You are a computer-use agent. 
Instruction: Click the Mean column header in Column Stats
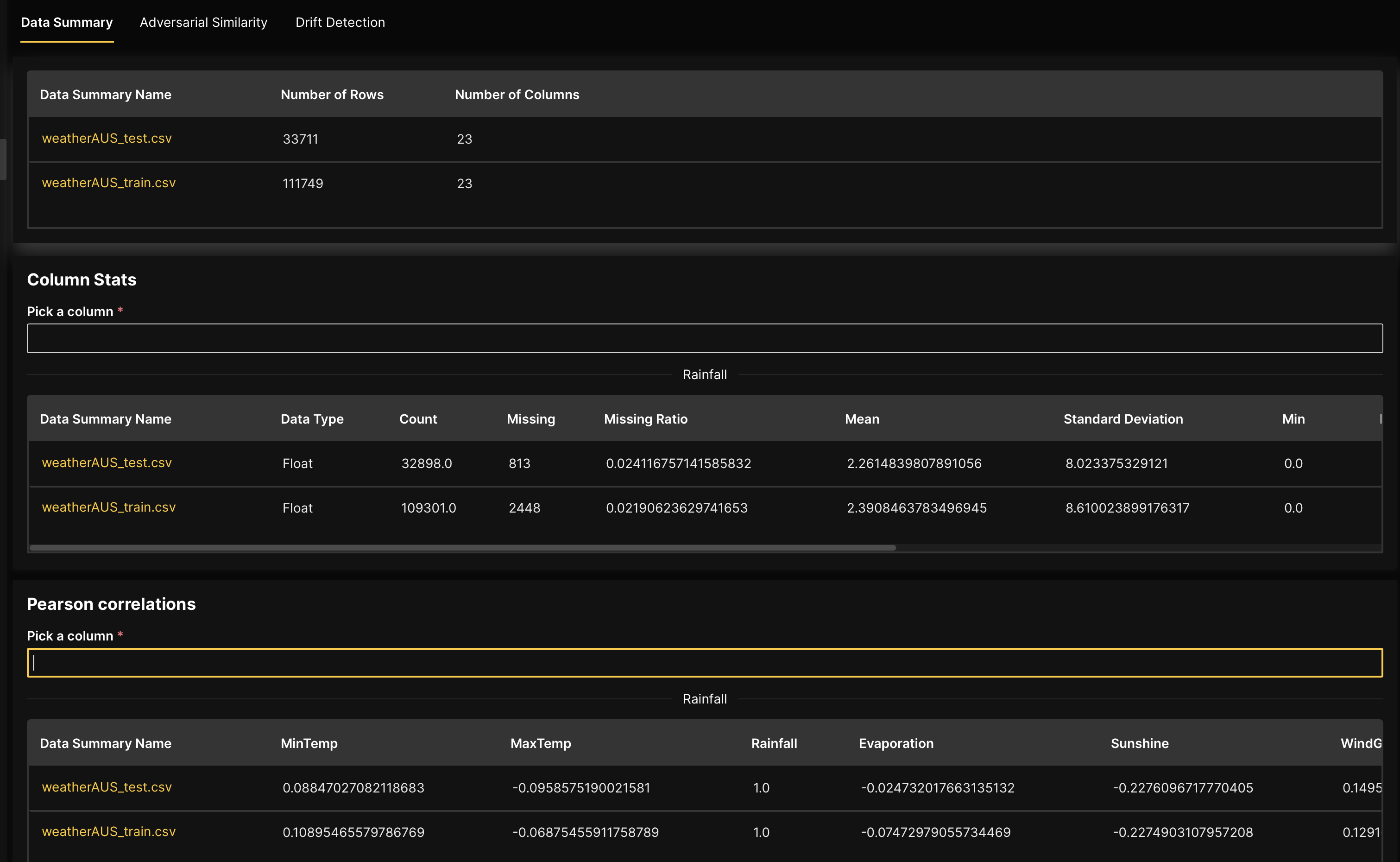point(862,418)
